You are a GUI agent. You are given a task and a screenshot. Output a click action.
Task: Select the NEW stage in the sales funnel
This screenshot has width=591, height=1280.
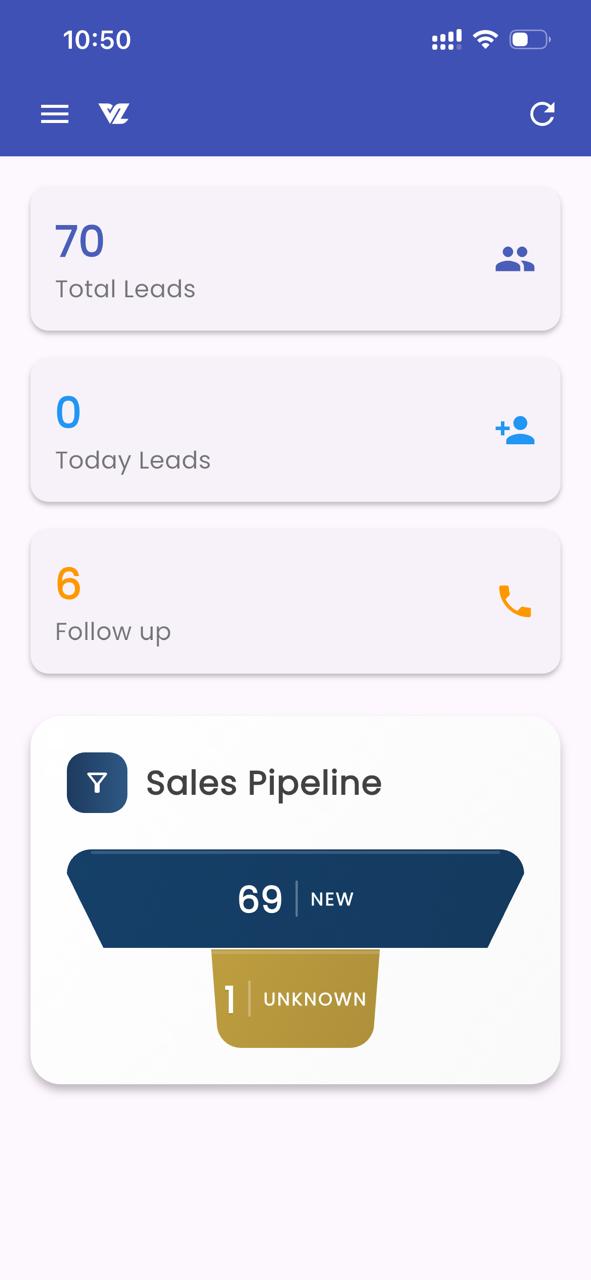(295, 898)
